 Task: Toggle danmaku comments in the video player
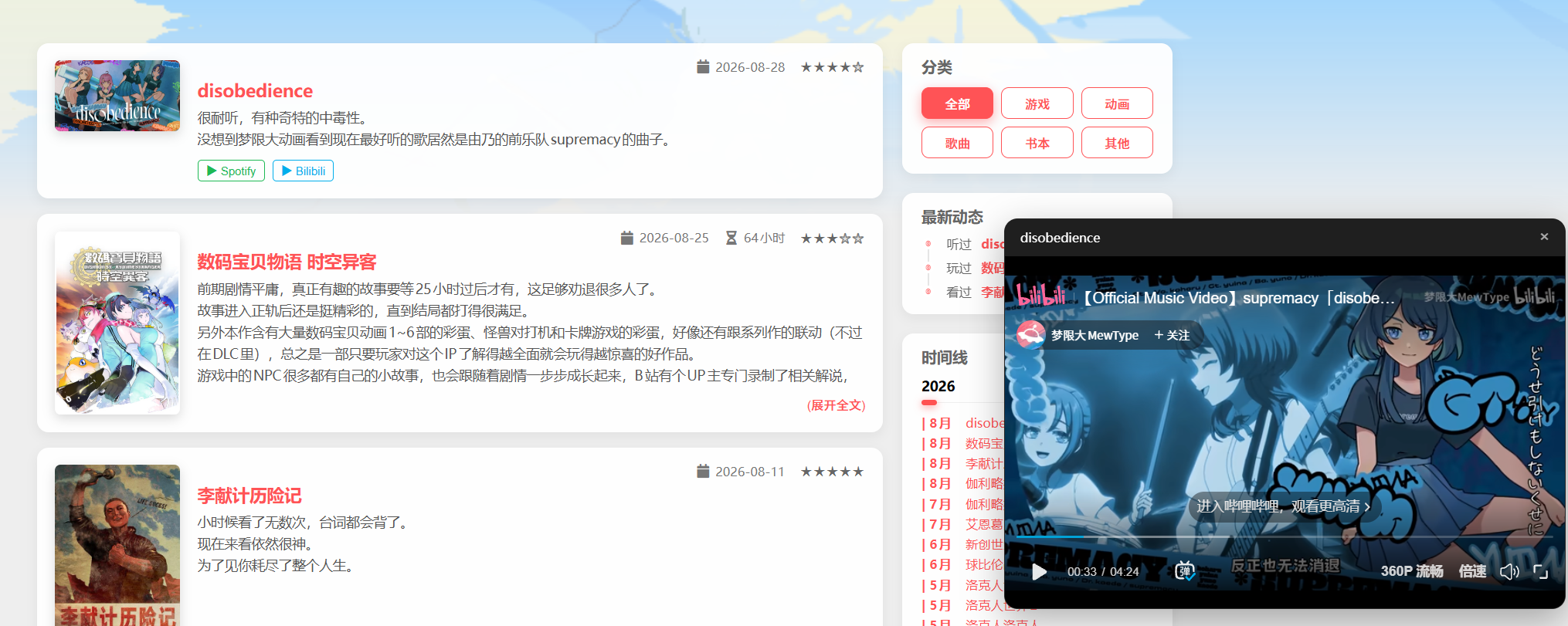click(x=1184, y=571)
